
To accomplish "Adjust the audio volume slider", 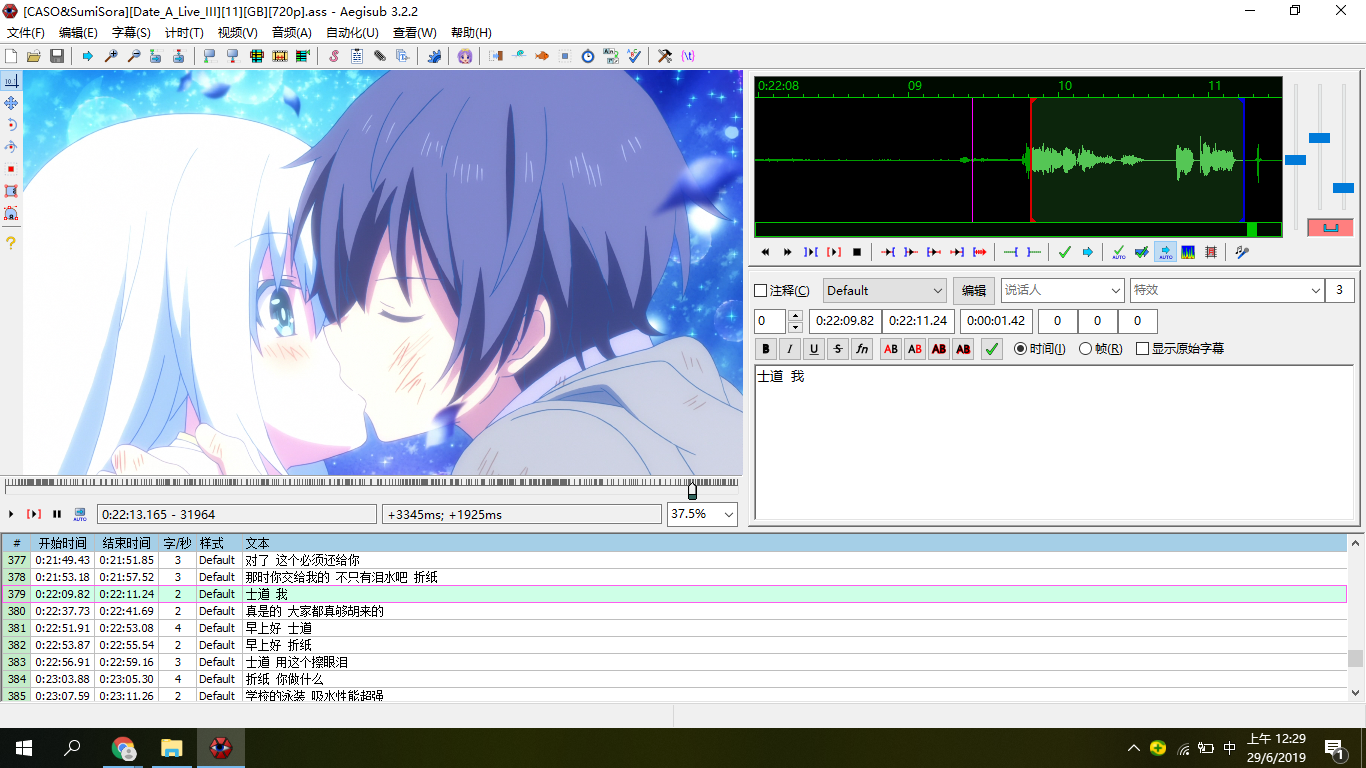I will point(1343,188).
